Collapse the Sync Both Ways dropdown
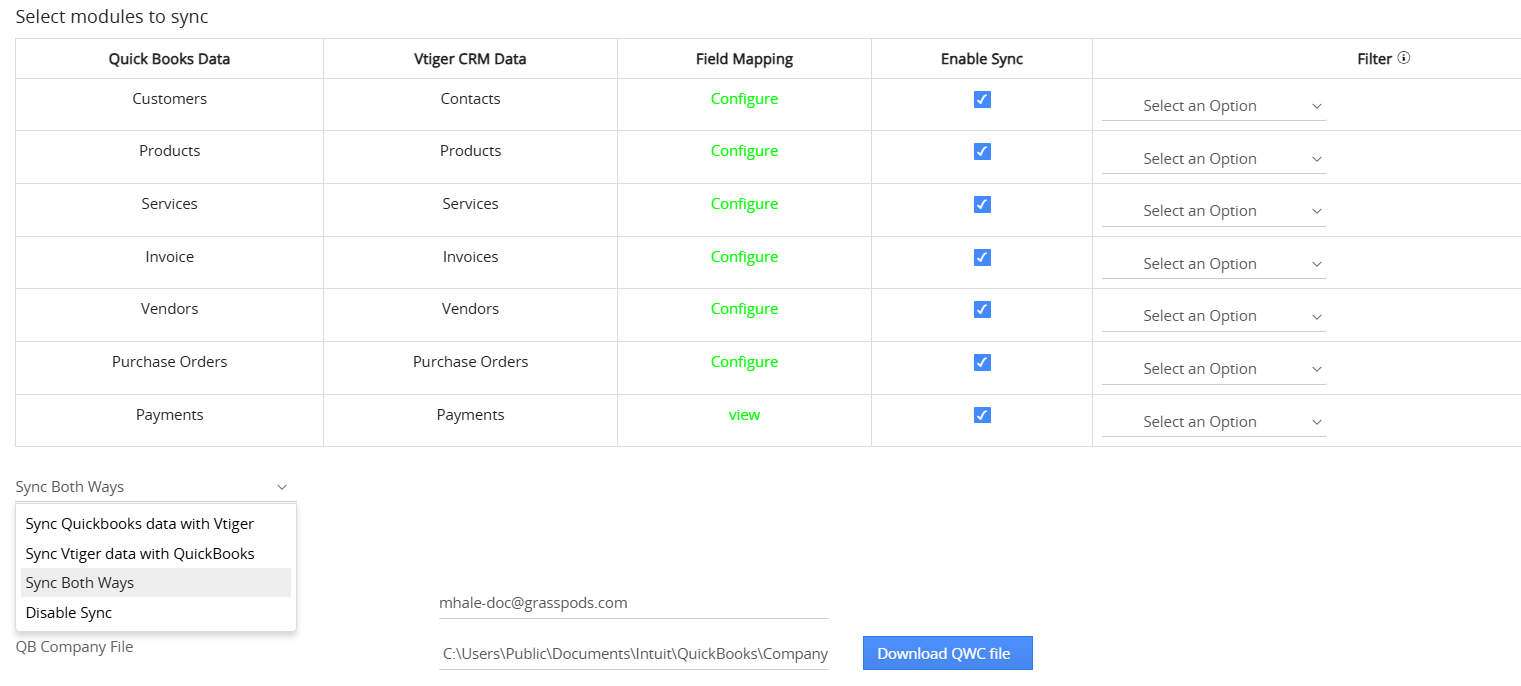Viewport: 1521px width, 686px height. coord(155,487)
